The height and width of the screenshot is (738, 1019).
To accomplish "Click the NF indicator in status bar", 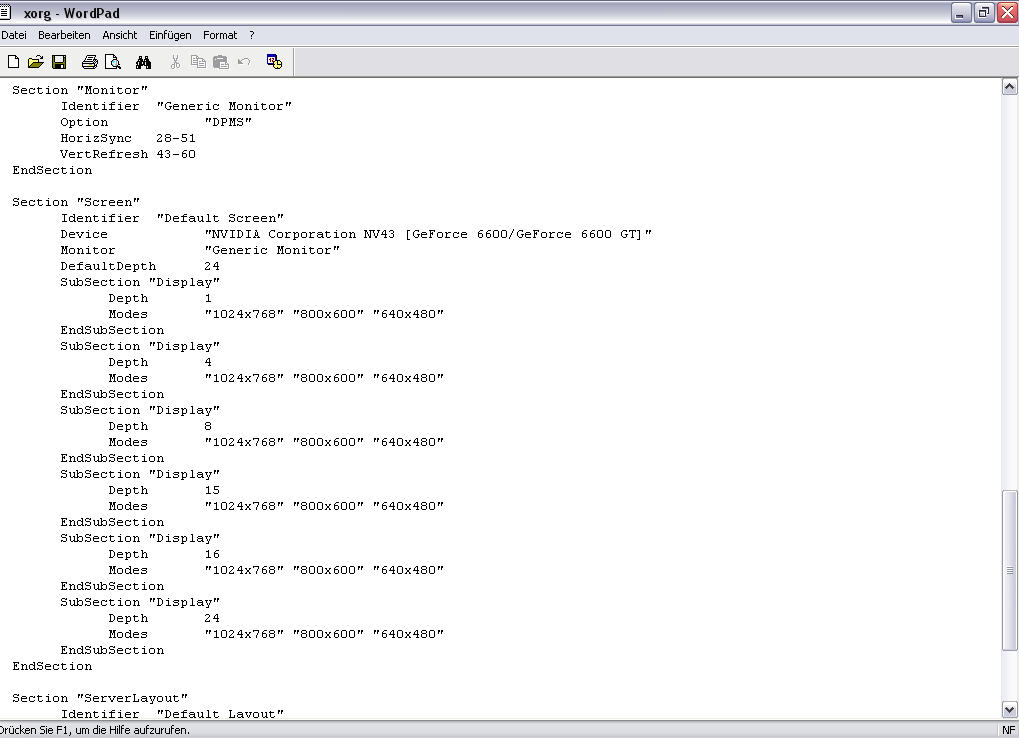I will [1008, 730].
